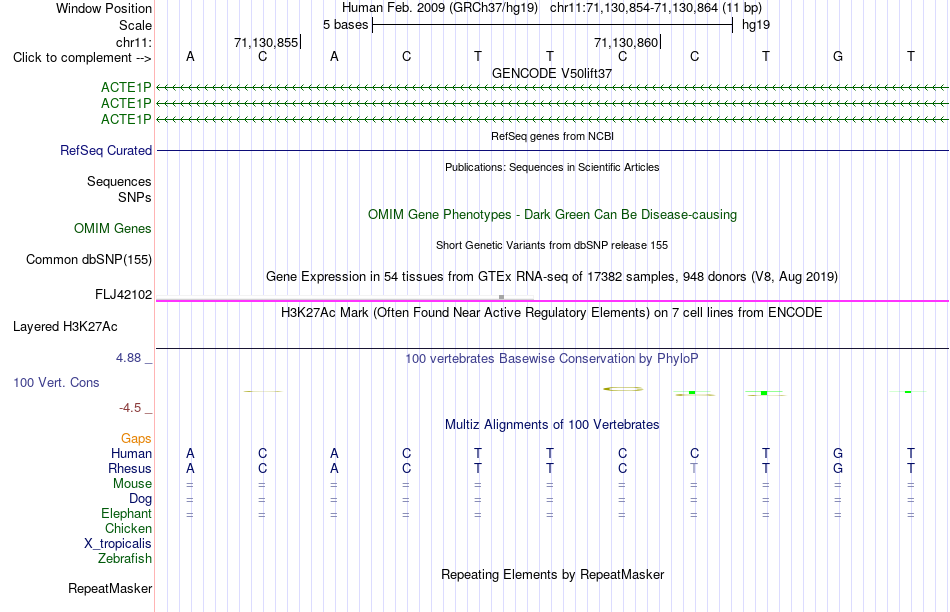Click the orange 'Gaps' label
950x612 pixels.
pos(136,439)
